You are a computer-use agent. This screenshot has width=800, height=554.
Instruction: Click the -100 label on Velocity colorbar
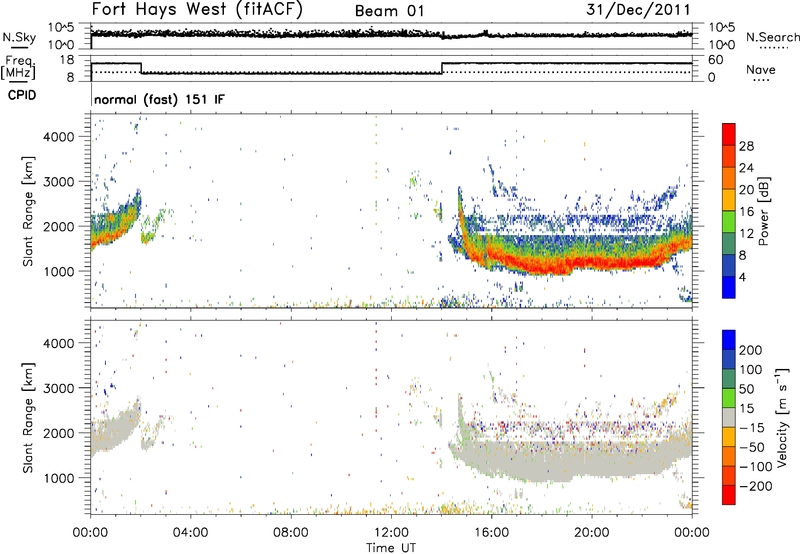point(756,467)
